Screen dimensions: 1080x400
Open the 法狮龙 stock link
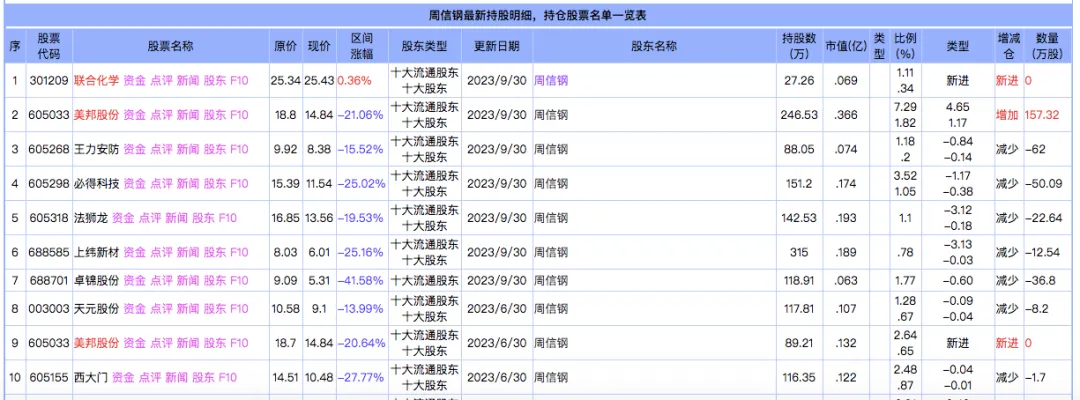pos(91,218)
